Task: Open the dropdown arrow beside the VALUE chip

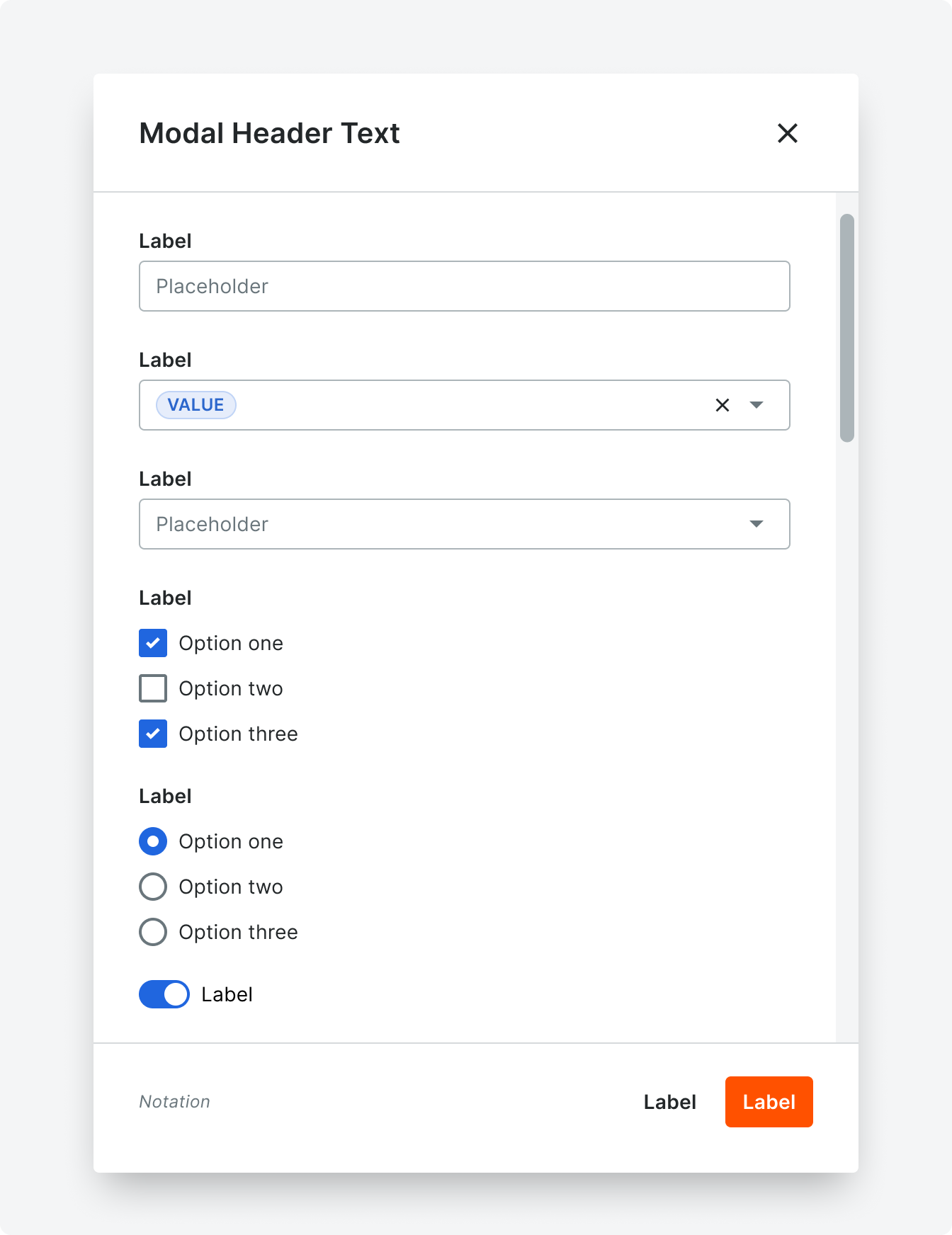Action: pyautogui.click(x=756, y=405)
